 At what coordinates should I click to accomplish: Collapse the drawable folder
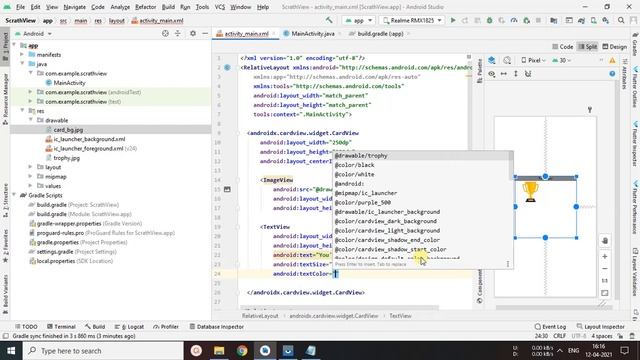[x=31, y=120]
